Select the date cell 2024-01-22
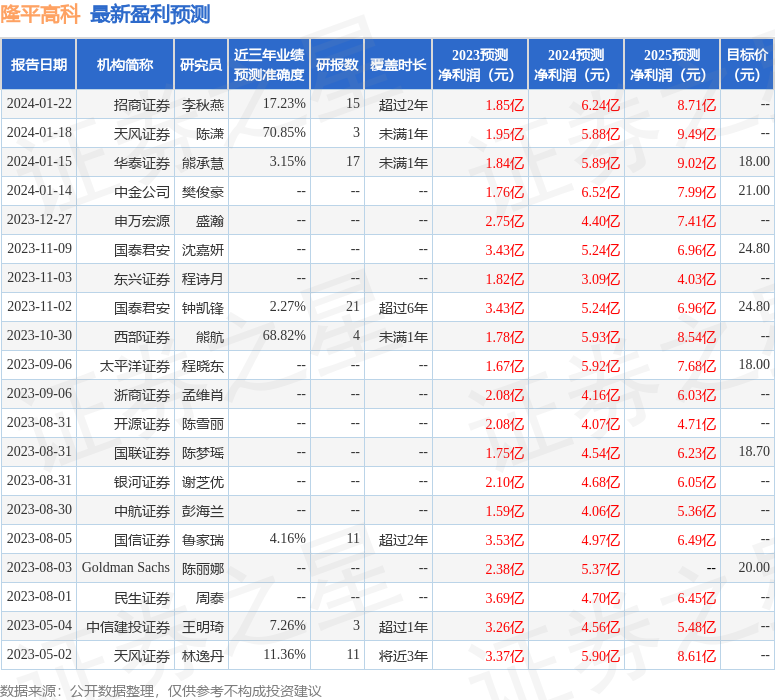Screen dimensions: 775x700 [39, 104]
